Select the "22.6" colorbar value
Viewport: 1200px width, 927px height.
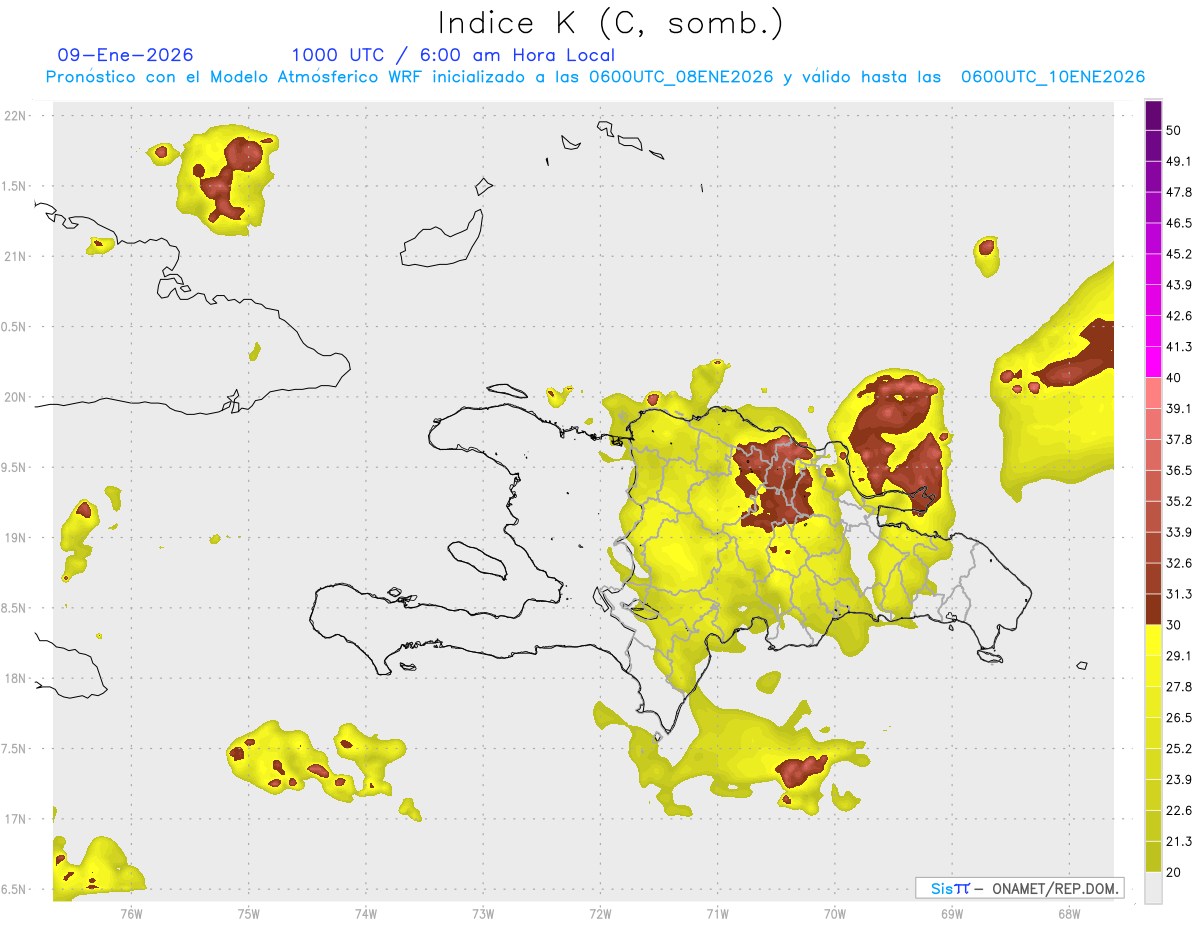(1179, 810)
